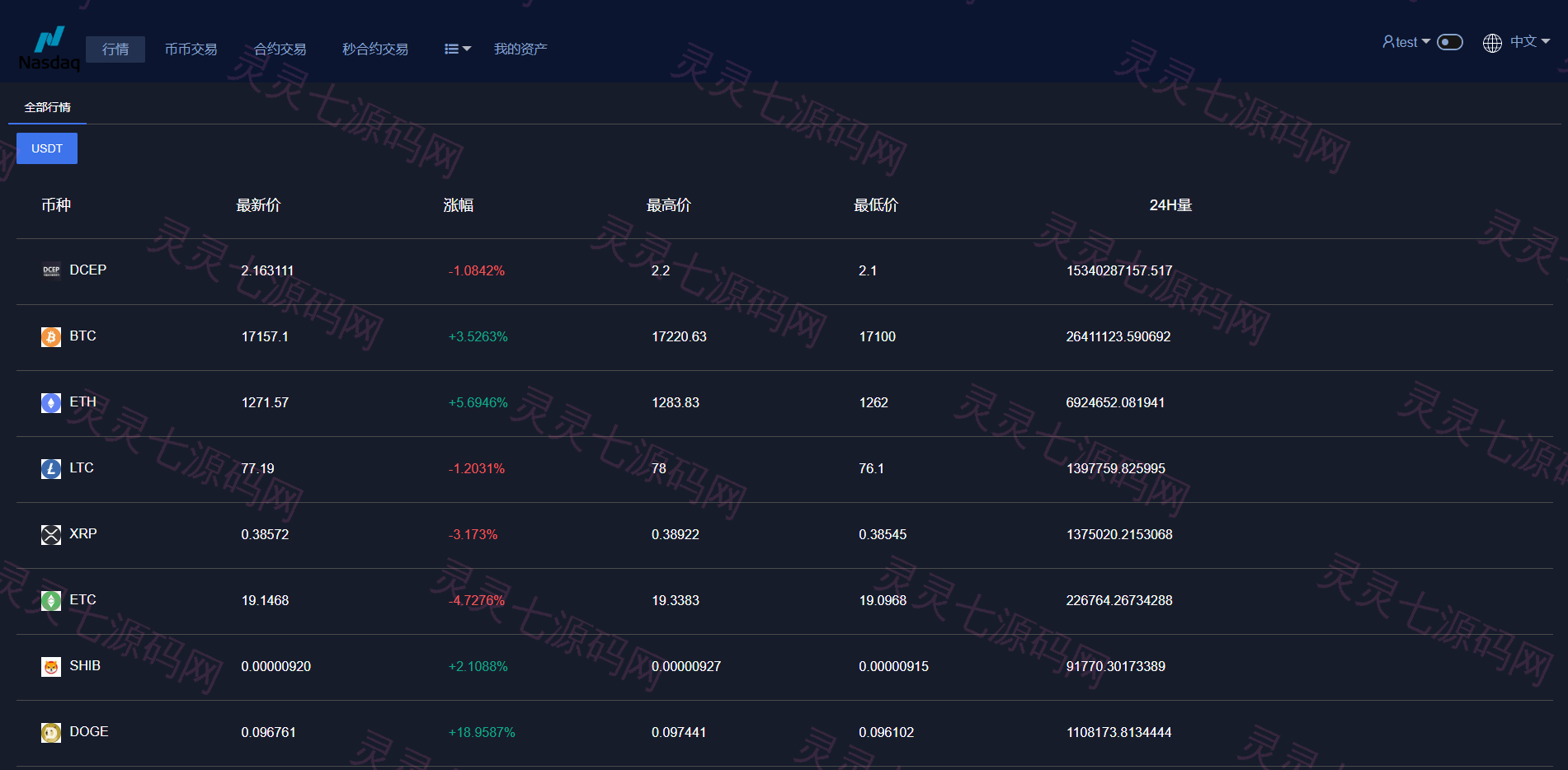Toggle the dark mode switch

(1450, 42)
